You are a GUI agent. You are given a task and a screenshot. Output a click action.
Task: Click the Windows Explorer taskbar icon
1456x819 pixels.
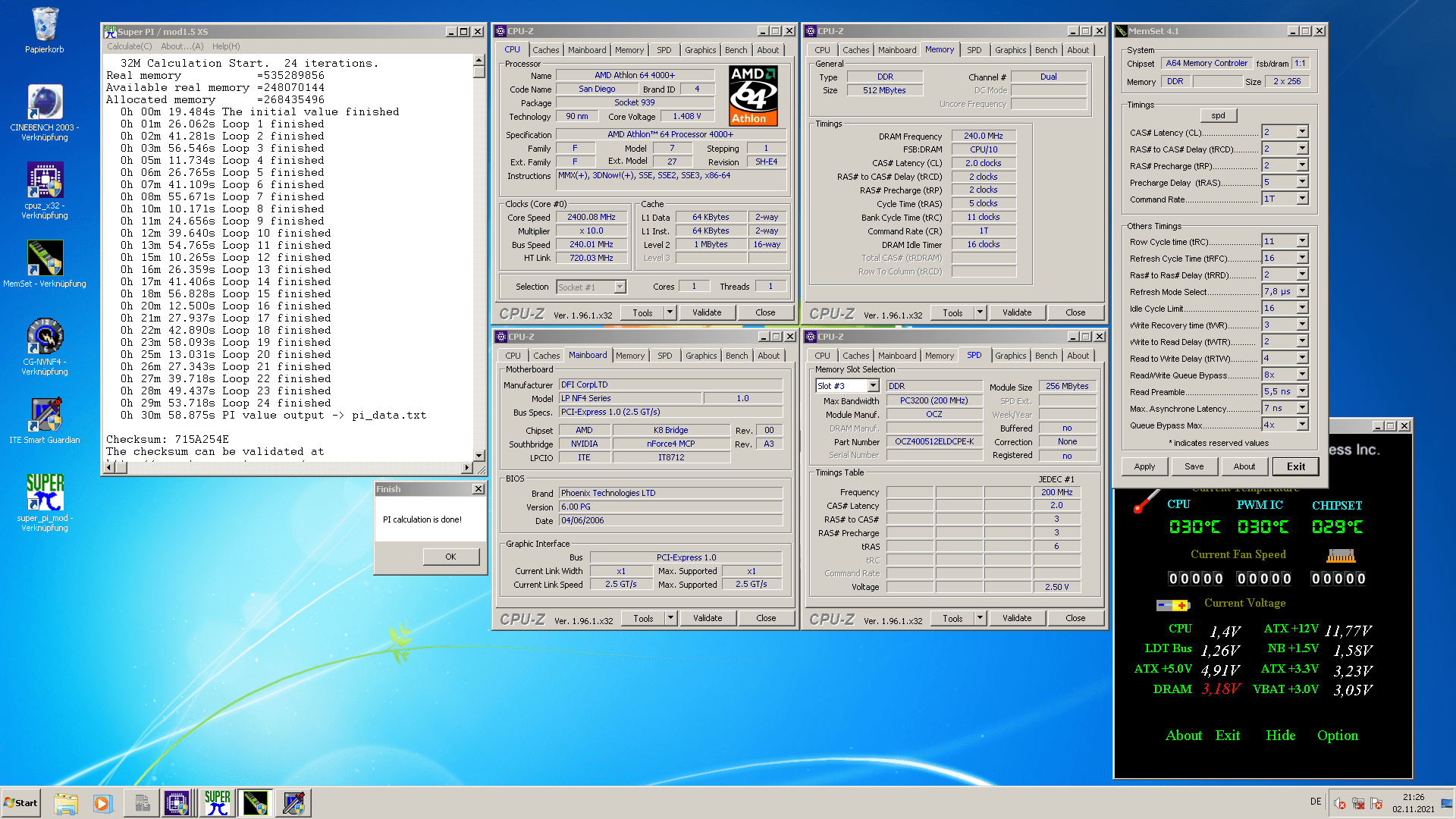pos(66,803)
